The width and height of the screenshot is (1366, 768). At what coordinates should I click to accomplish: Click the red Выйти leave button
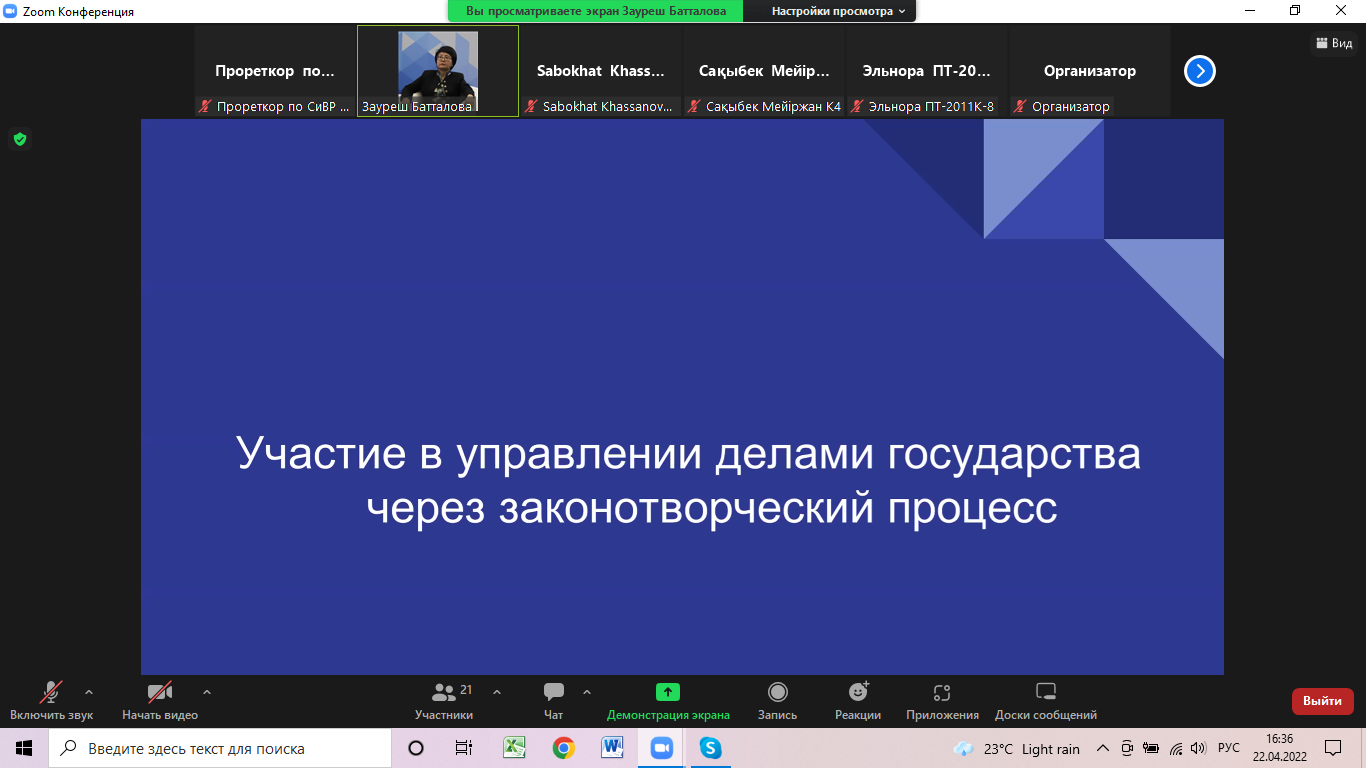tap(1322, 701)
